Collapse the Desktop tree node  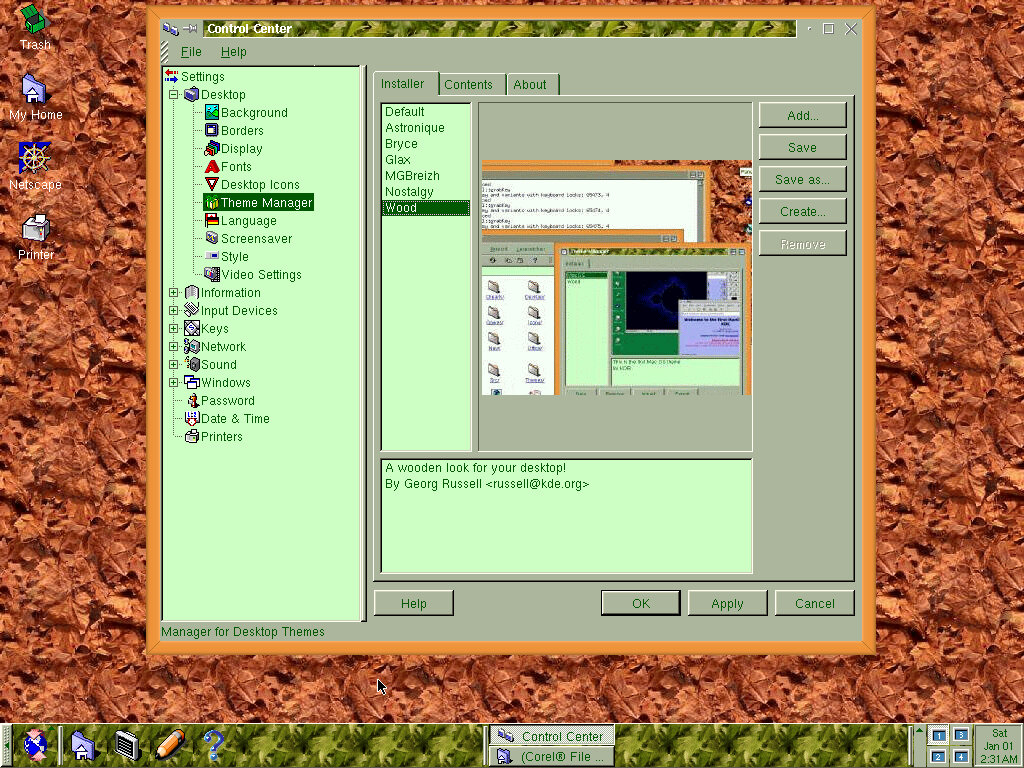point(174,95)
